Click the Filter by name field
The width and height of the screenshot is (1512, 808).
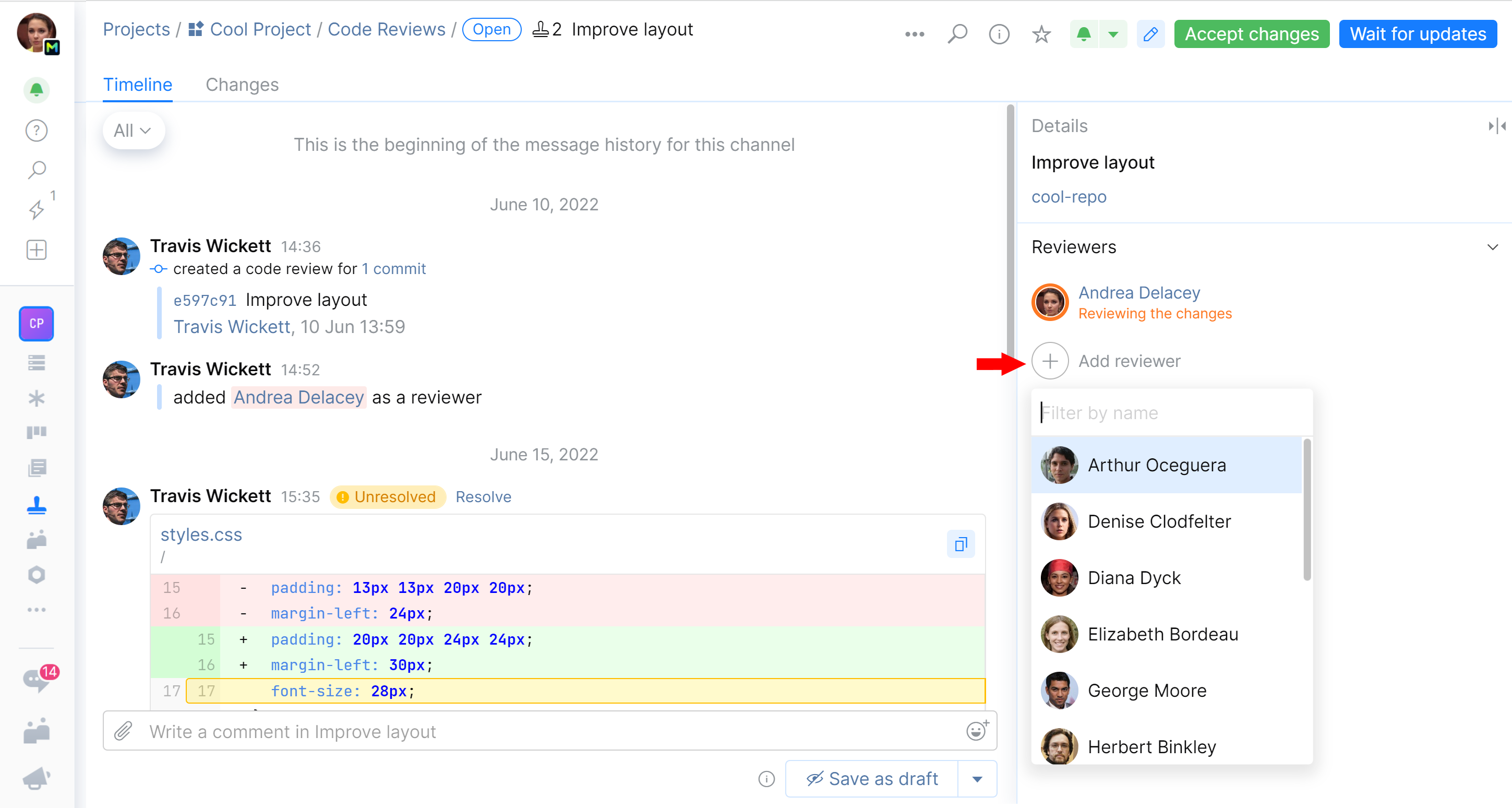(x=1171, y=413)
